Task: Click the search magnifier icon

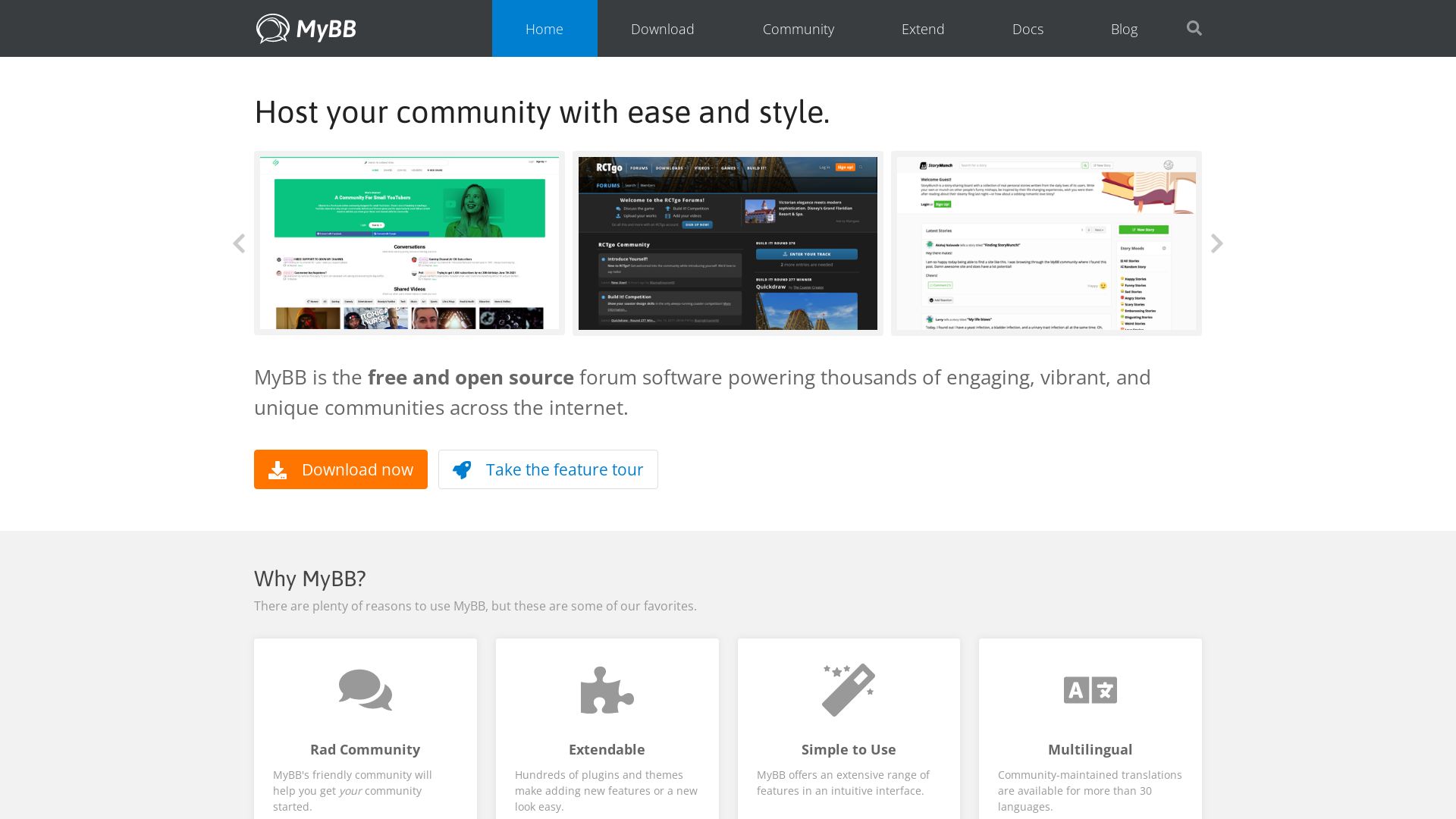Action: pos(1194,28)
